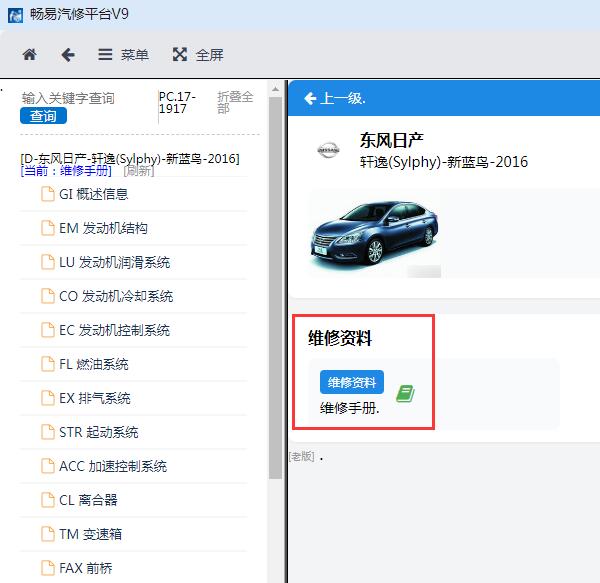The width and height of the screenshot is (600, 583).
Task: Click document icon beside FAX 前桥
Action: click(x=48, y=568)
